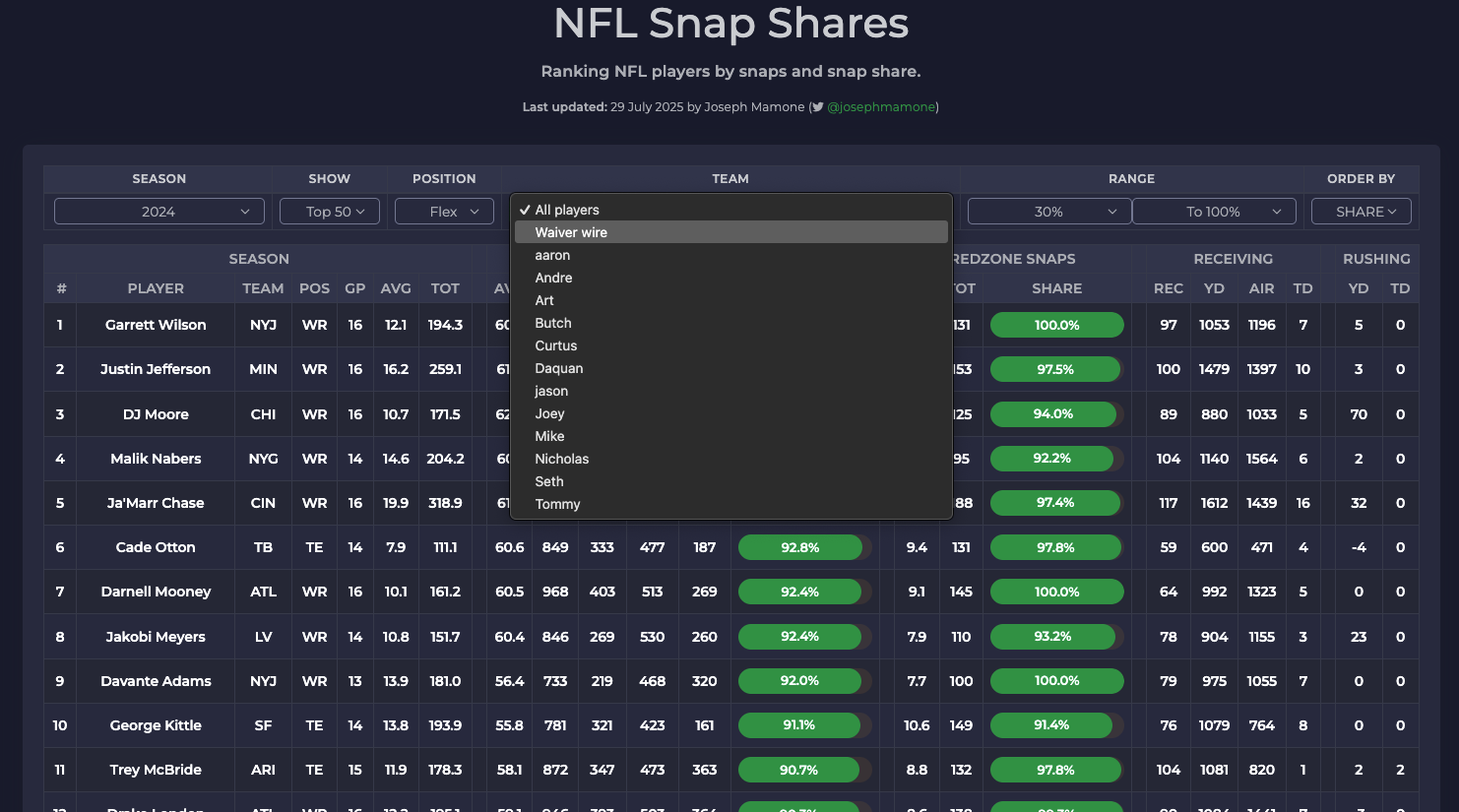Click Justin Jefferson's 97.5% redzone share bar
This screenshot has width=1459, height=812.
(1057, 369)
